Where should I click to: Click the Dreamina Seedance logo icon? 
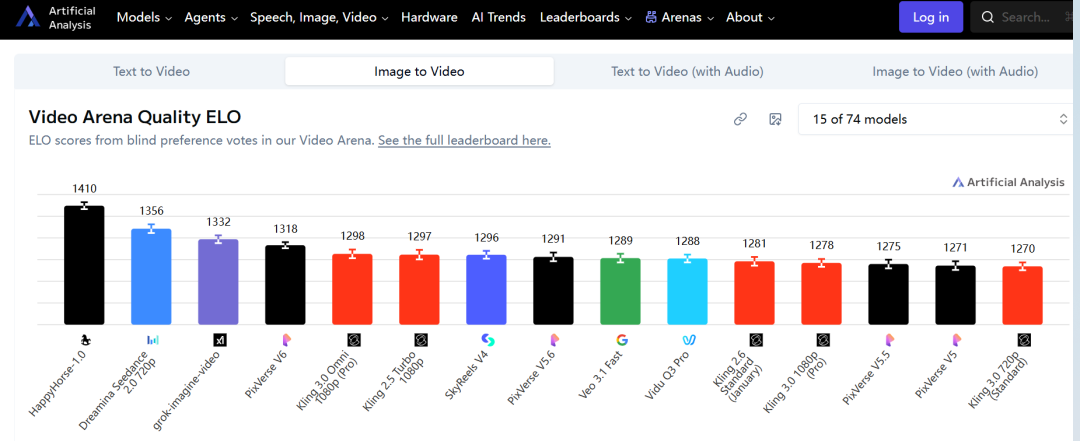coord(152,340)
